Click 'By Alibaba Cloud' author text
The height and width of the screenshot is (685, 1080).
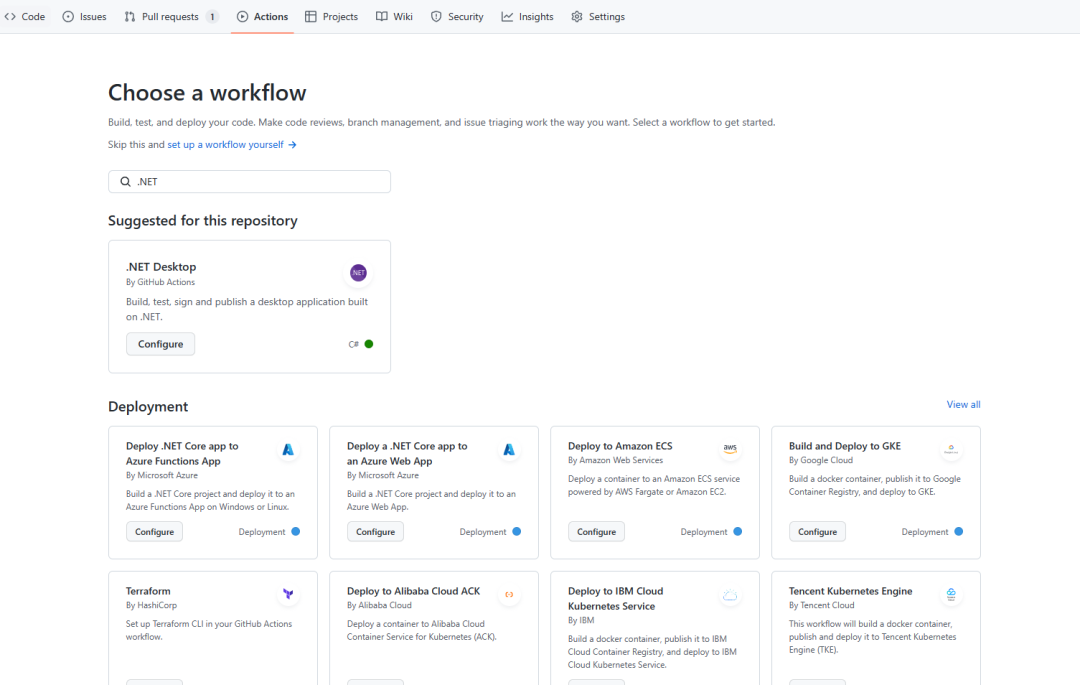(x=380, y=605)
